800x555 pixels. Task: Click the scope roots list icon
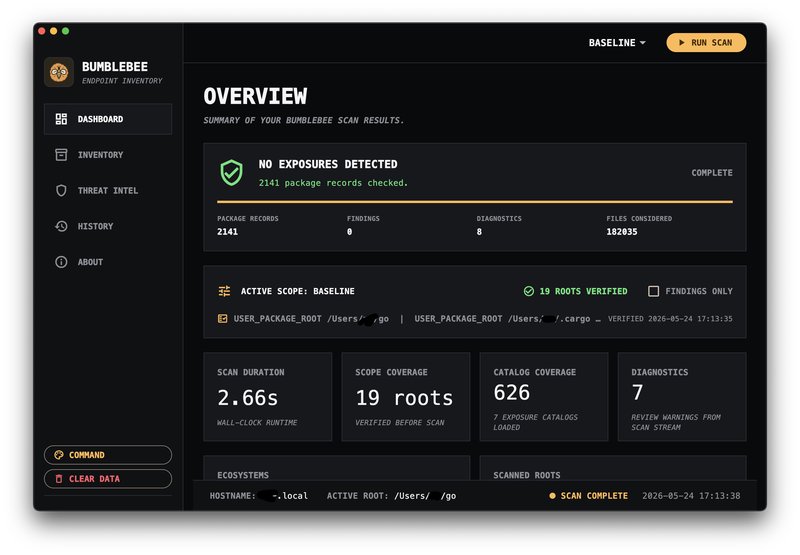(222, 319)
